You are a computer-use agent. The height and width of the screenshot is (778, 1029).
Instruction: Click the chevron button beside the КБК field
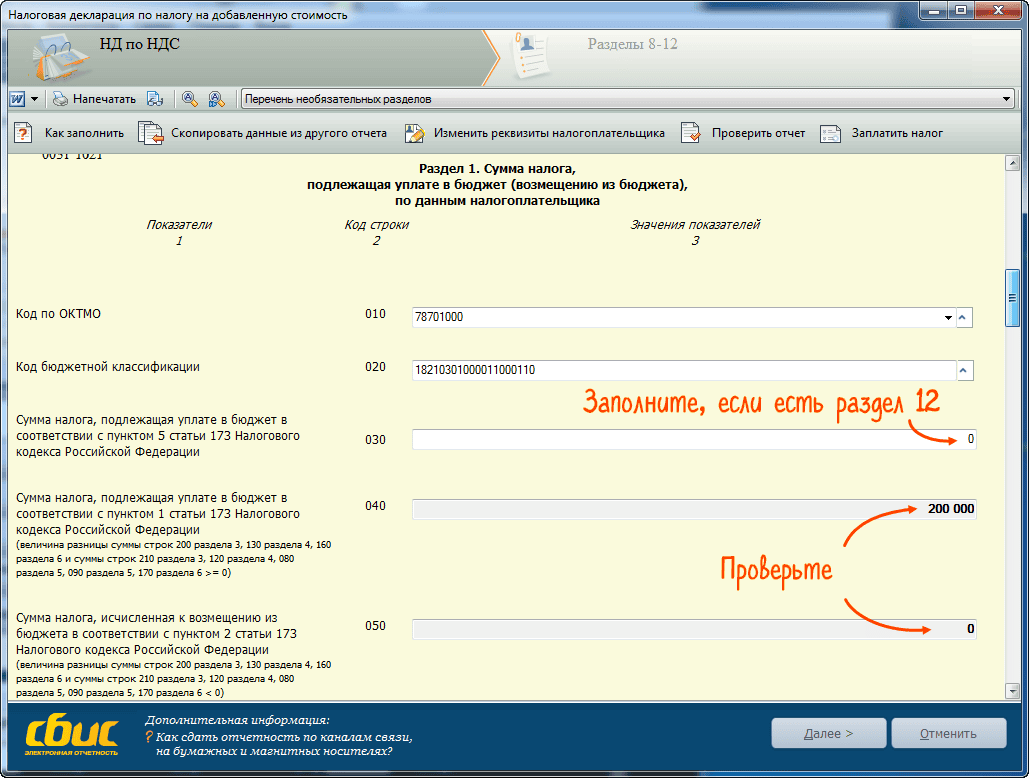(964, 371)
